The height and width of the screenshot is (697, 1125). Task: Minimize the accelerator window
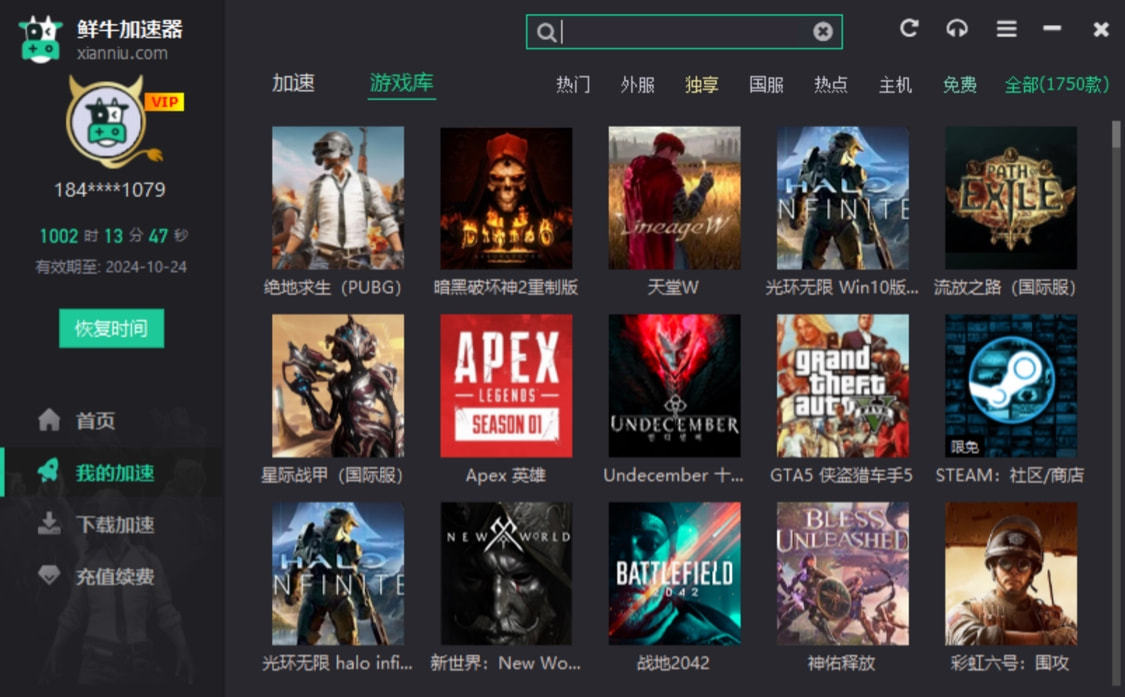point(1052,28)
